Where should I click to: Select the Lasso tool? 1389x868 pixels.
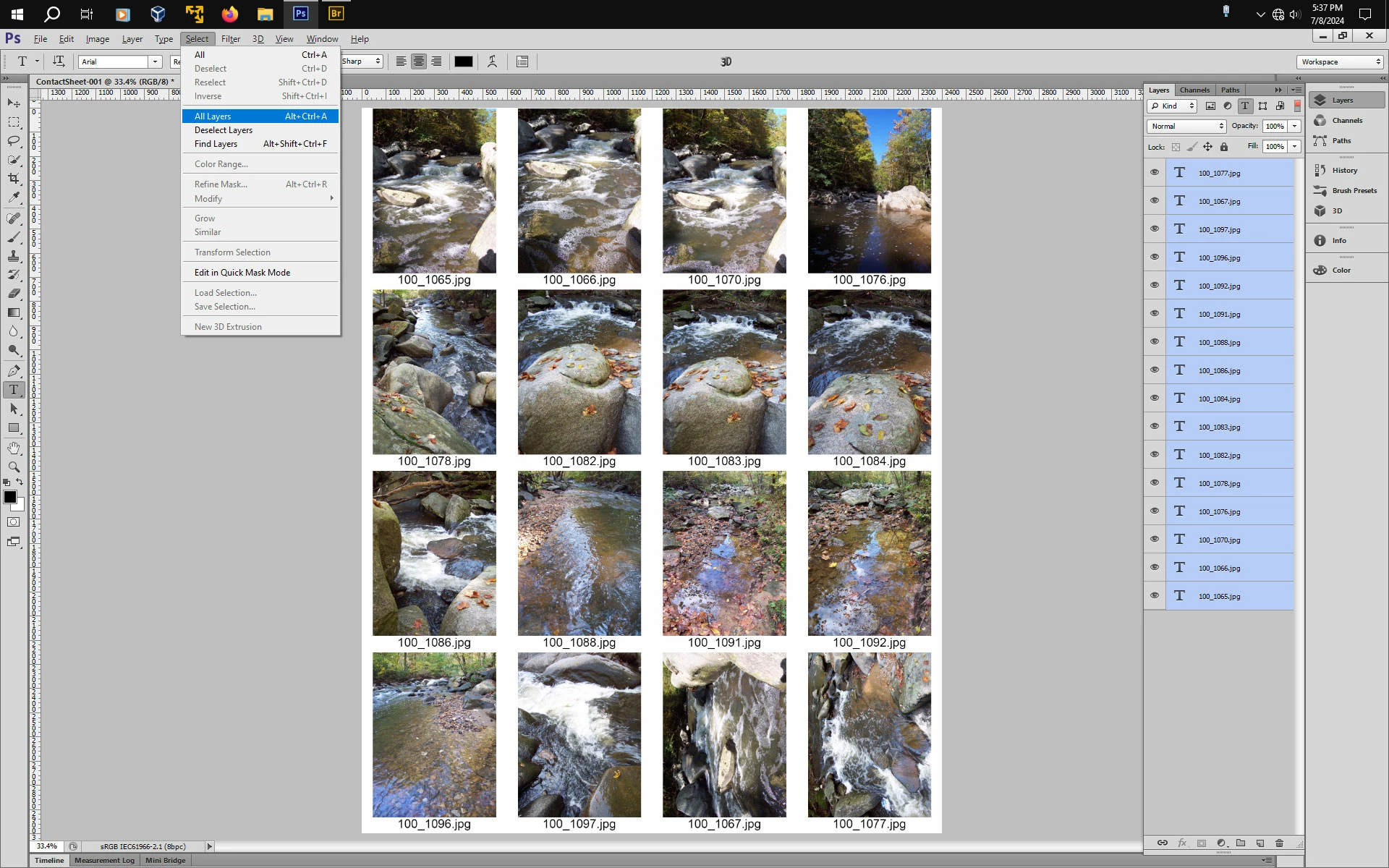(14, 140)
